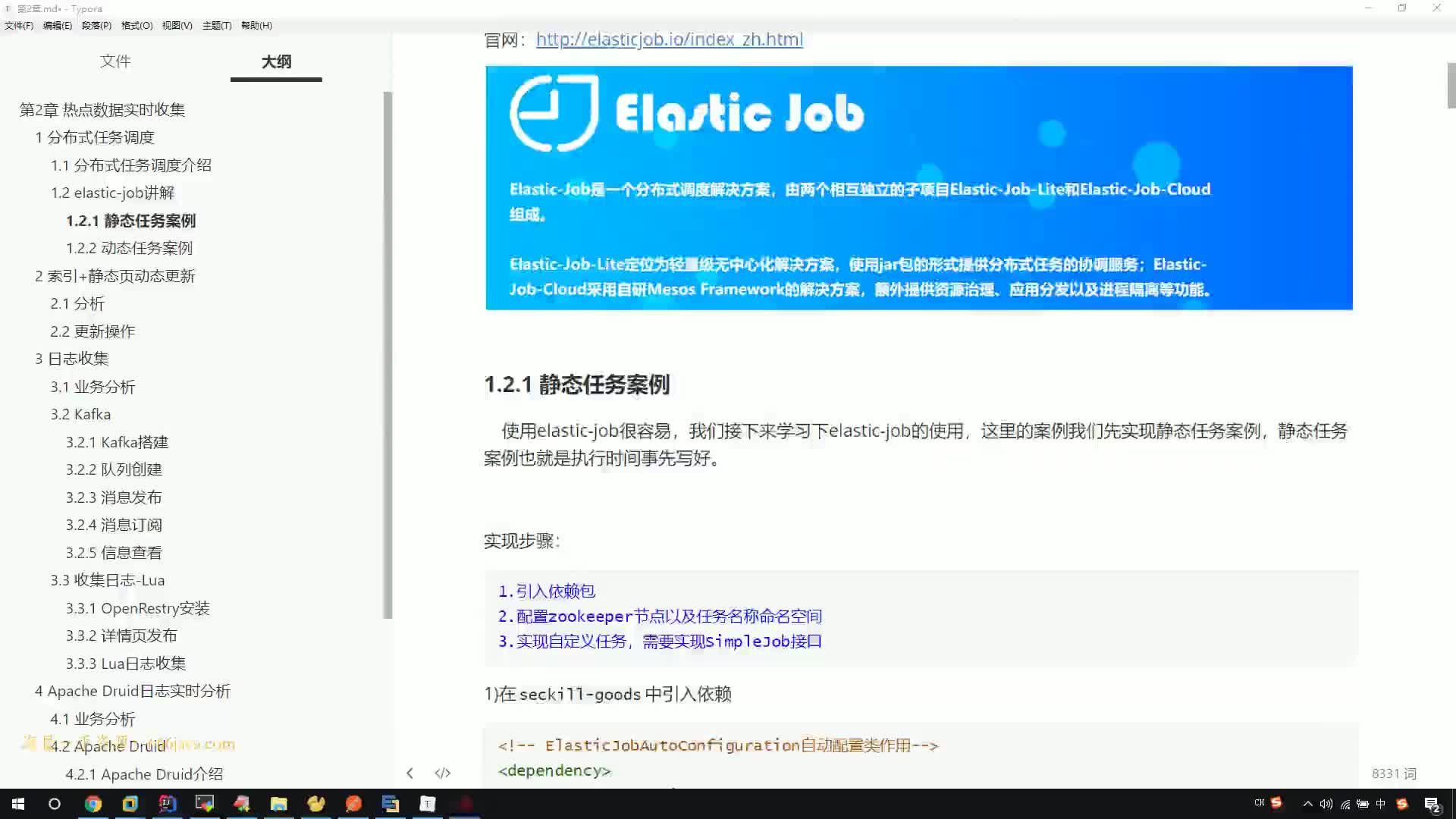Image resolution: width=1456 pixels, height=819 pixels.
Task: Open the 帮助(H) menu
Action: (x=256, y=25)
